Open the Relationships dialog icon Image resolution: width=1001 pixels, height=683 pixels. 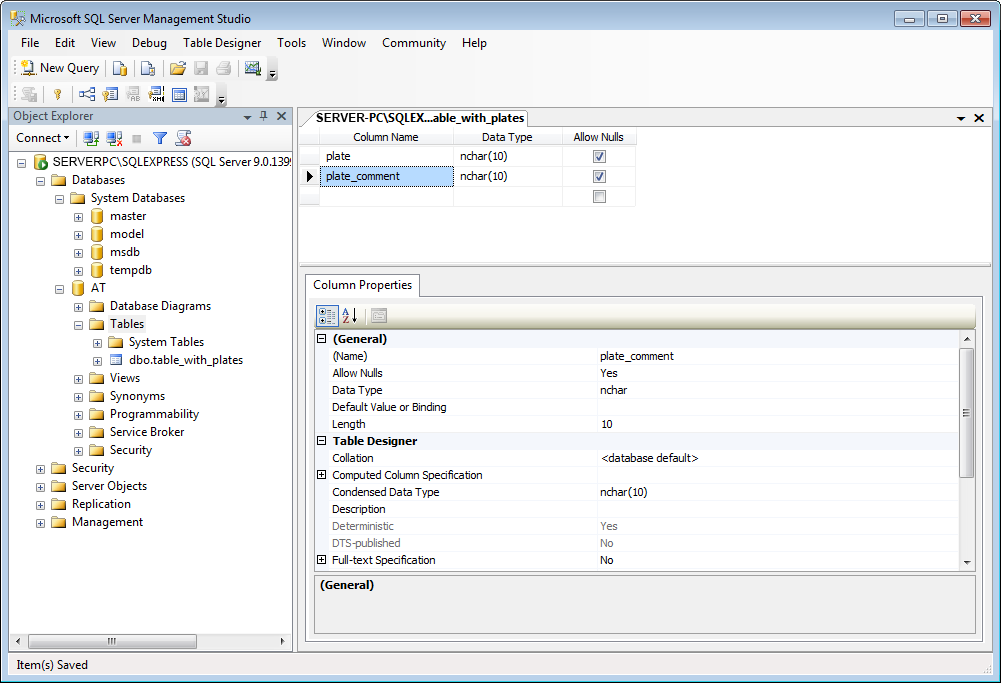coord(87,94)
